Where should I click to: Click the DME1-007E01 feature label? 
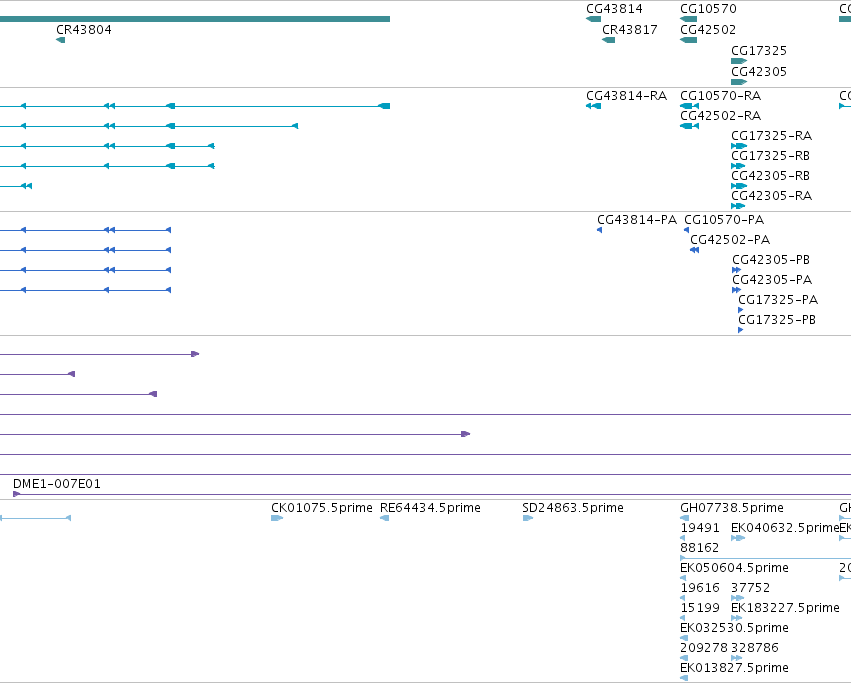(x=57, y=484)
